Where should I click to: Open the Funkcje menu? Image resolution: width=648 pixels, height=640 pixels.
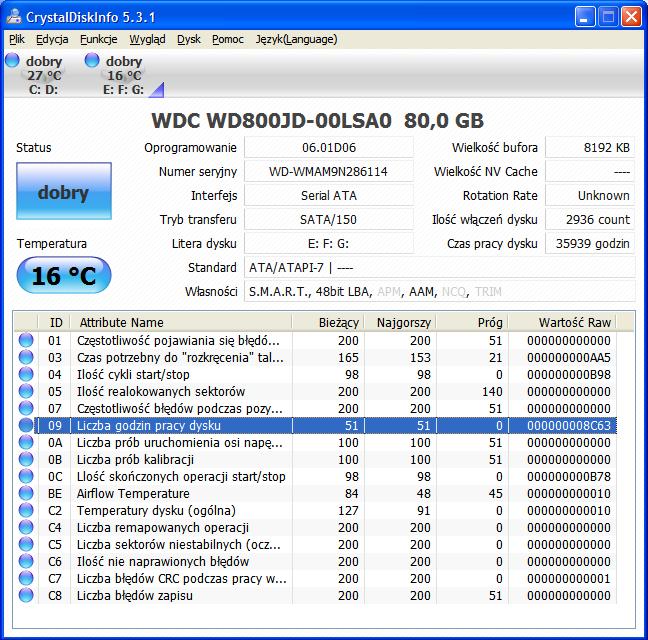pos(98,39)
